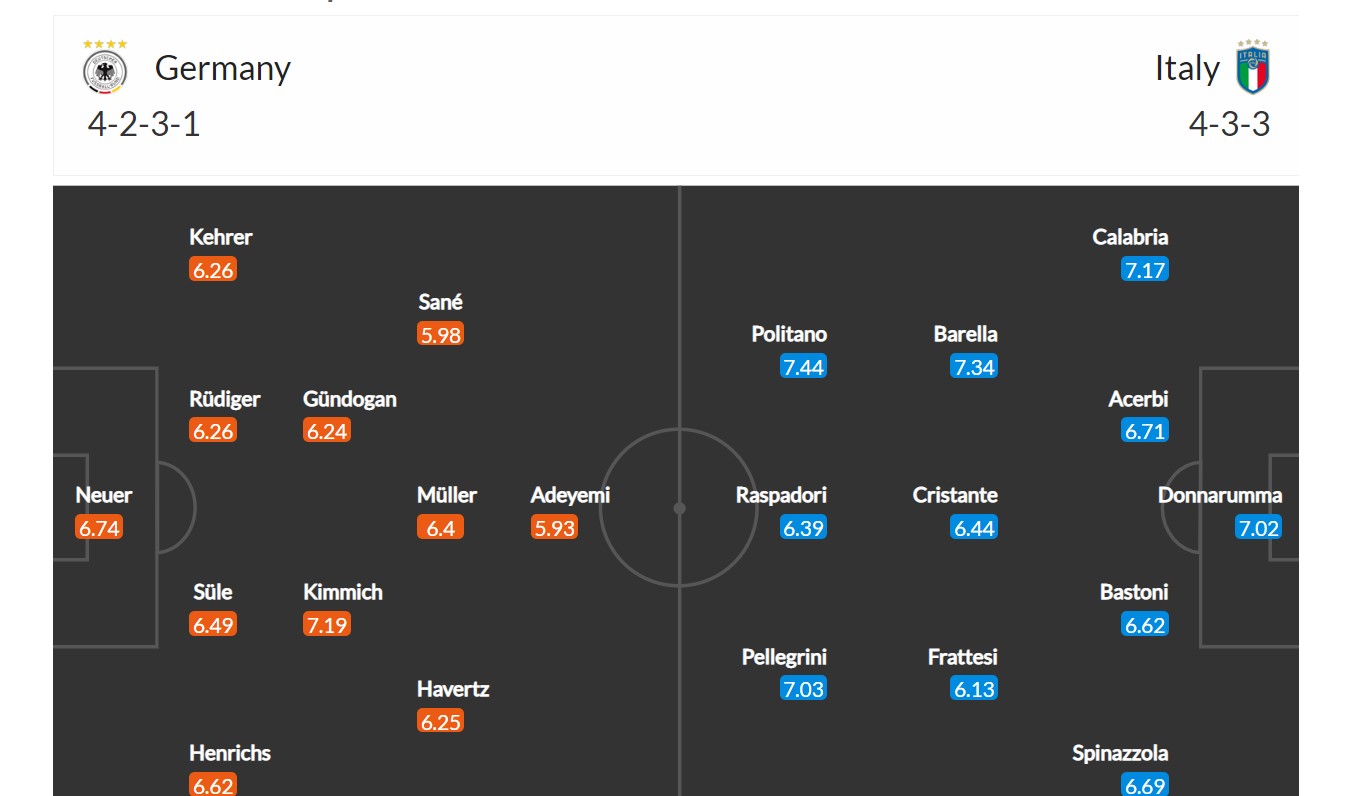The width and height of the screenshot is (1350, 796).
Task: Click the Italy team crest icon
Action: point(1252,68)
